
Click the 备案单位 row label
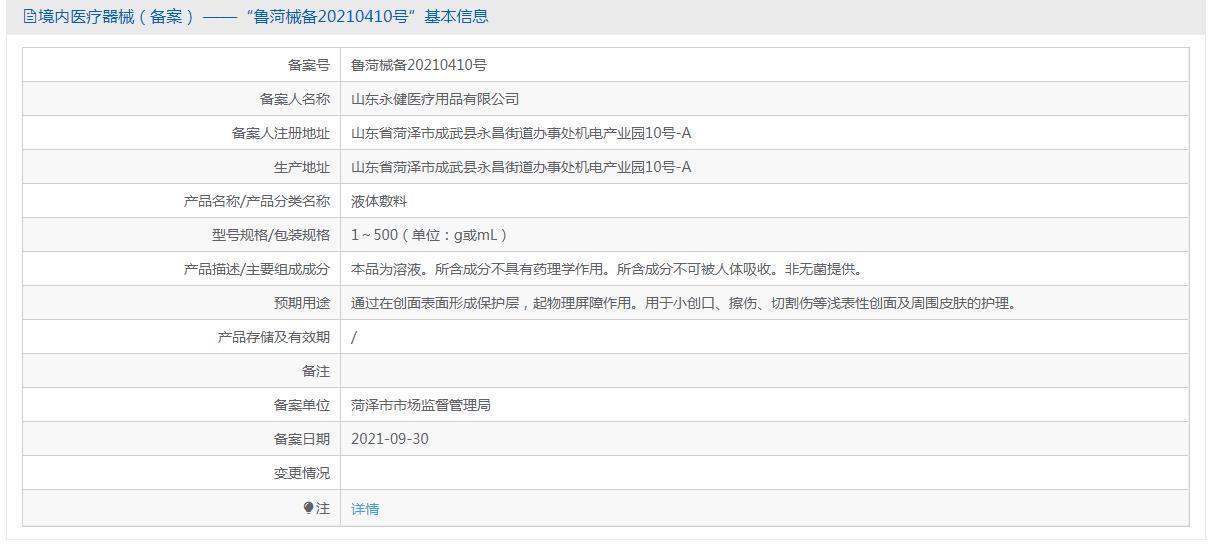302,405
